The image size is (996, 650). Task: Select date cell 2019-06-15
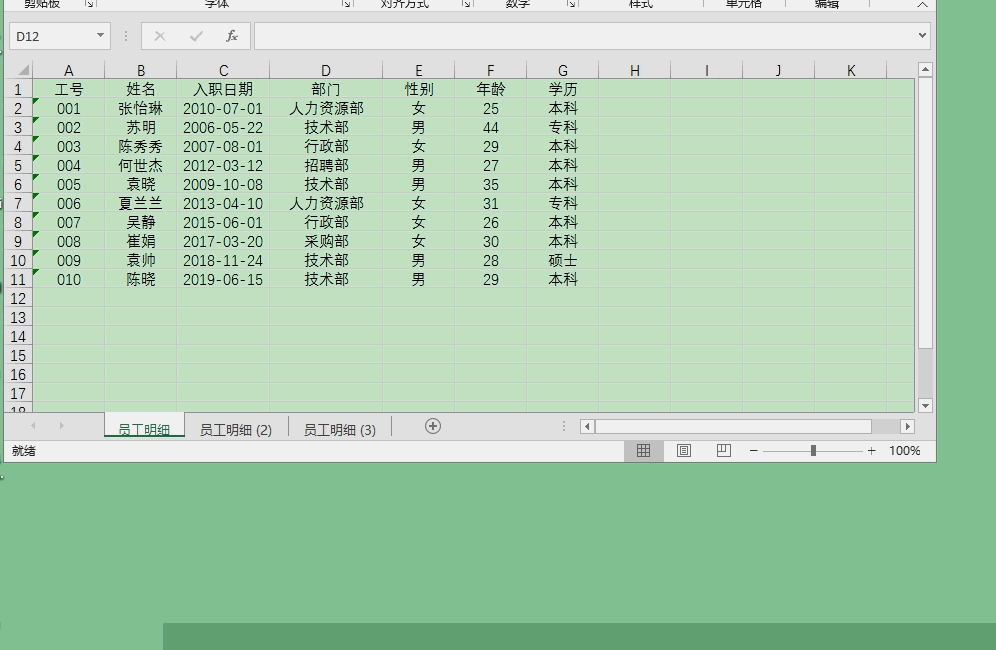point(223,280)
